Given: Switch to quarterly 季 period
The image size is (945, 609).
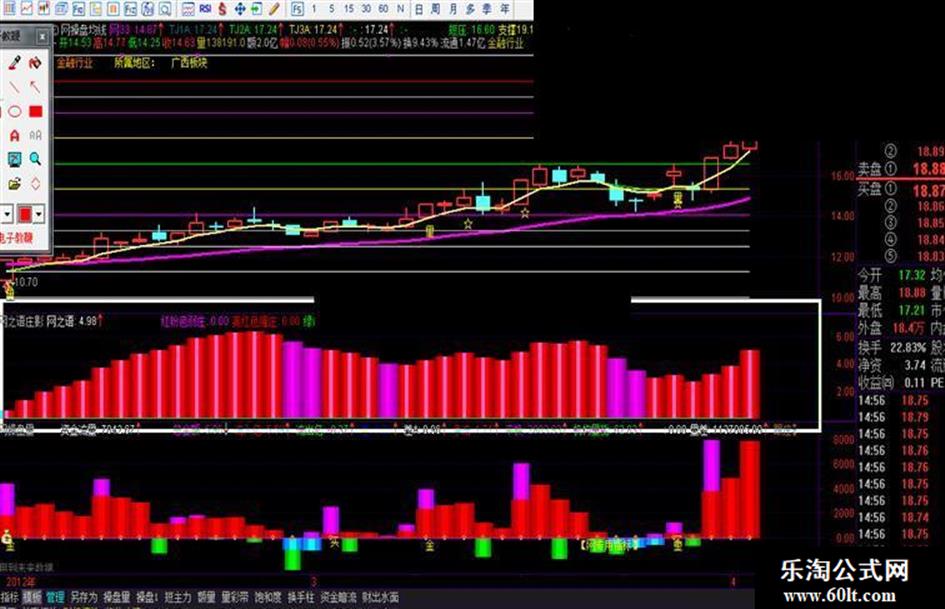Looking at the screenshot, I should pos(487,8).
